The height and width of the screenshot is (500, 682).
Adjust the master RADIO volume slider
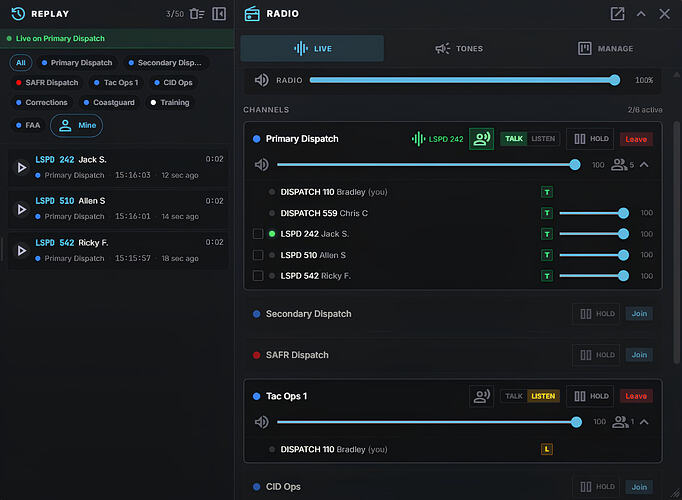coord(465,80)
